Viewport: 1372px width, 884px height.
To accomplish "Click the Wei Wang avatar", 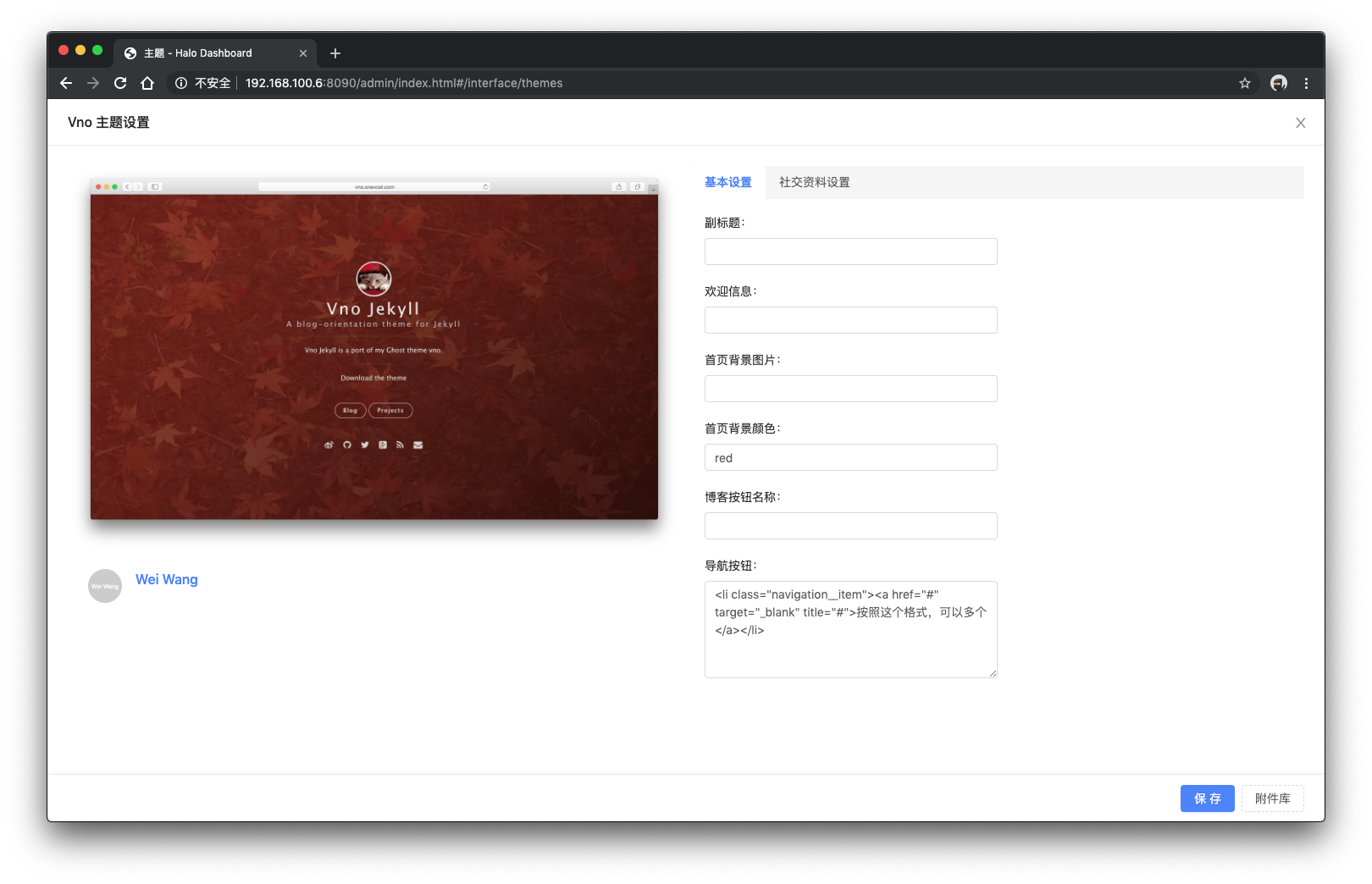I will (x=105, y=586).
